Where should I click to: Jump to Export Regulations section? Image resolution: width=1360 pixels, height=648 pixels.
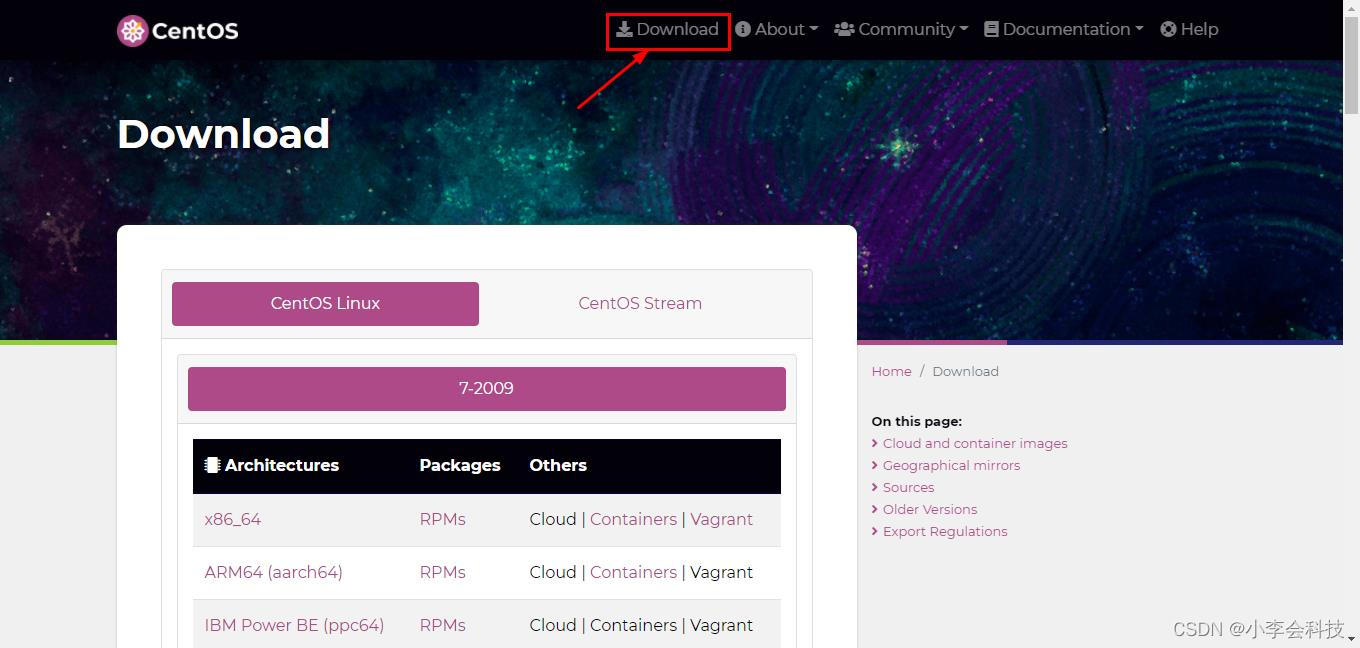point(945,531)
